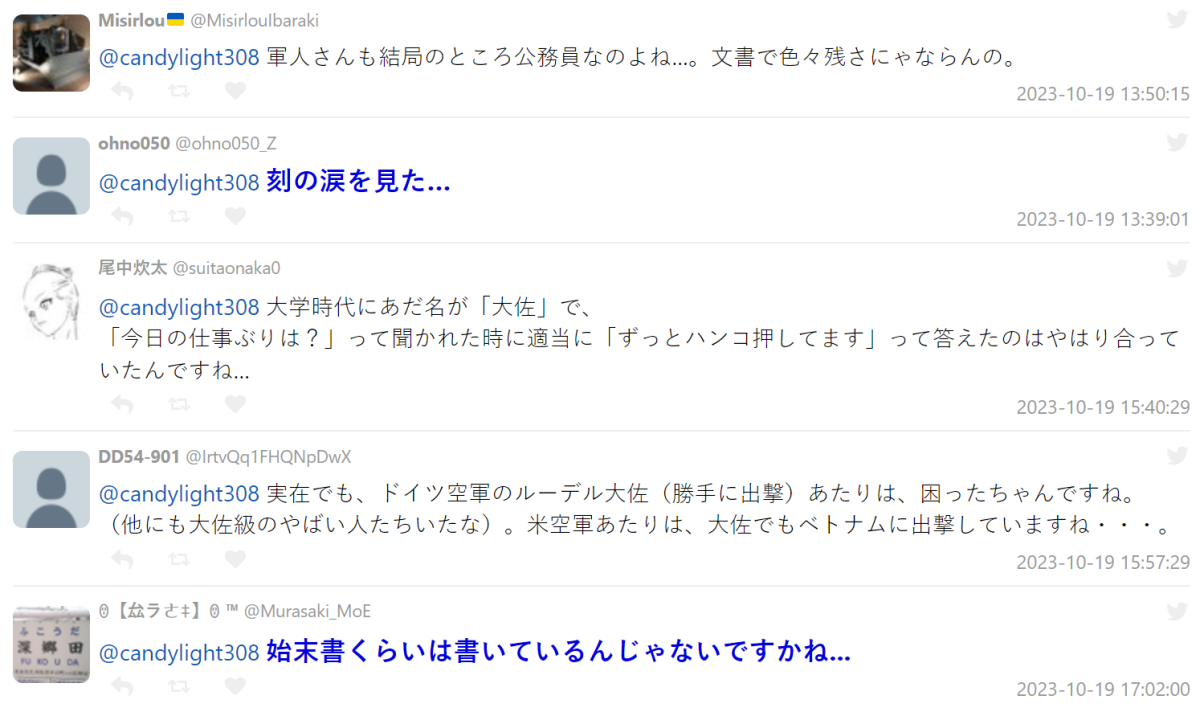Like DD54-901's tweet about ルーデル大佐

click(235, 559)
